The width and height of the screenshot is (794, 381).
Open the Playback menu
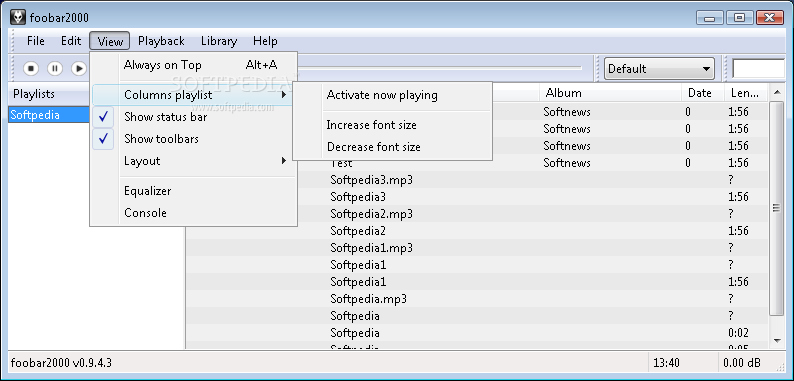161,41
